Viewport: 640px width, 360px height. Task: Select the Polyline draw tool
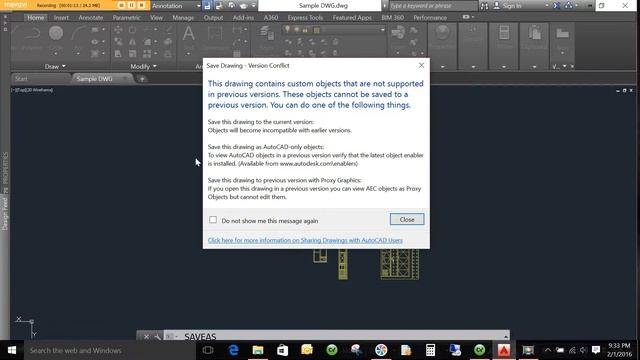[31, 33]
